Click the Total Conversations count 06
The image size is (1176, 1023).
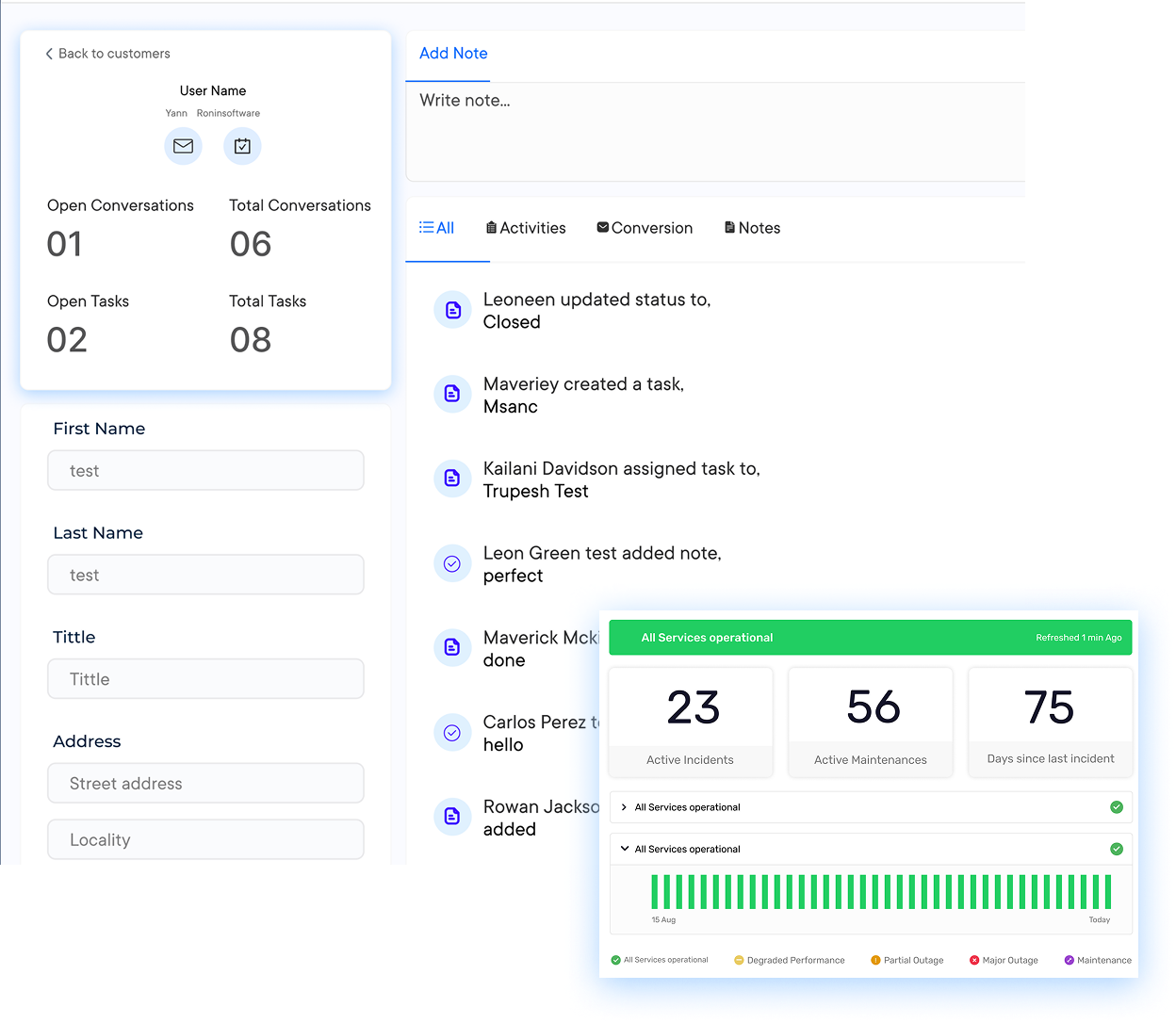point(251,245)
